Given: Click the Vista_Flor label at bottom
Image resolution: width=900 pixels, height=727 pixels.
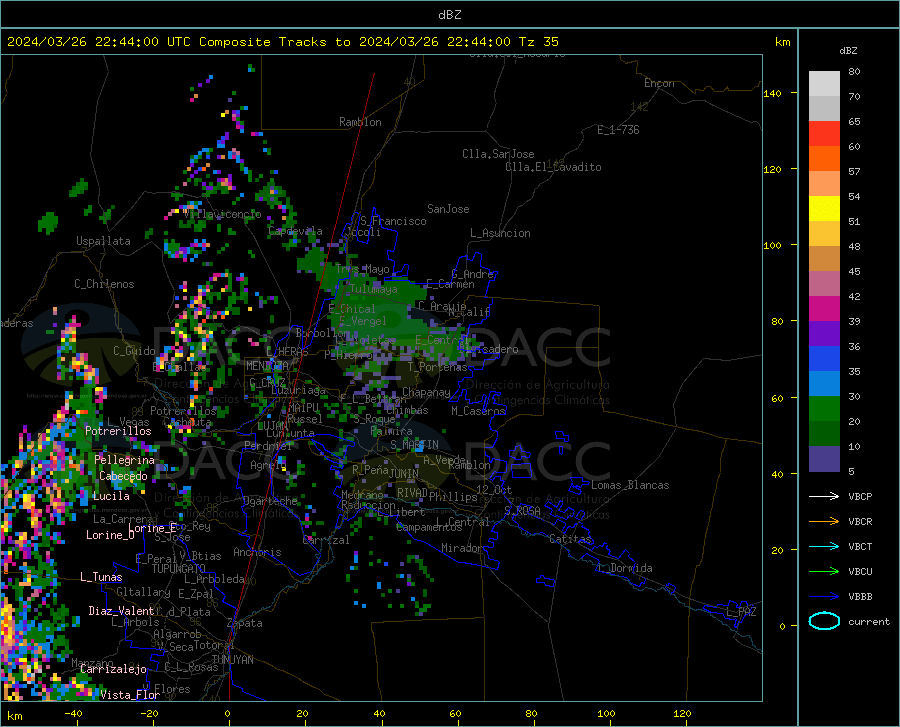Looking at the screenshot, I should point(130,695).
